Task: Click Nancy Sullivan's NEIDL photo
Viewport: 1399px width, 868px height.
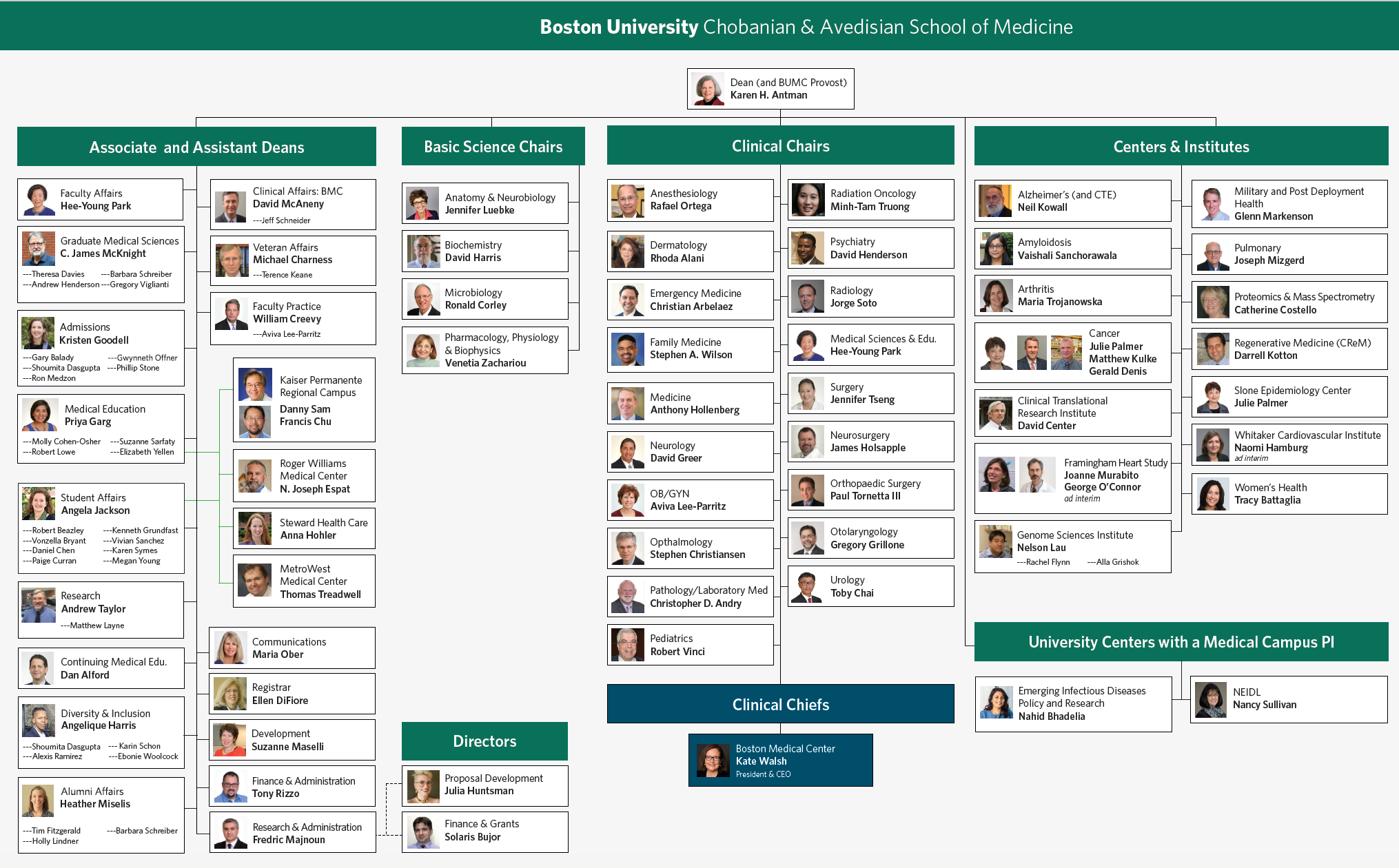Action: click(x=1211, y=700)
